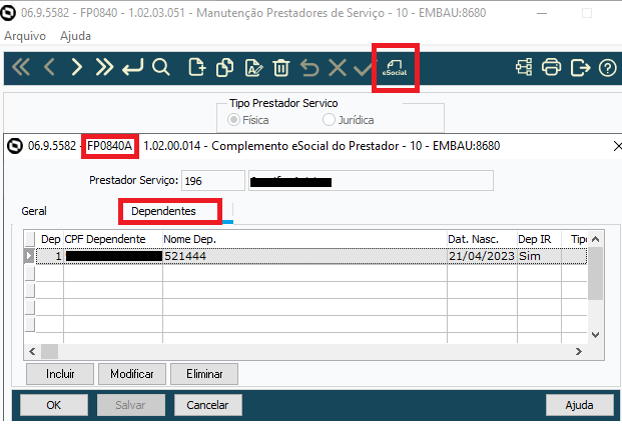Copy record icon in toolbar

pyautogui.click(x=225, y=67)
